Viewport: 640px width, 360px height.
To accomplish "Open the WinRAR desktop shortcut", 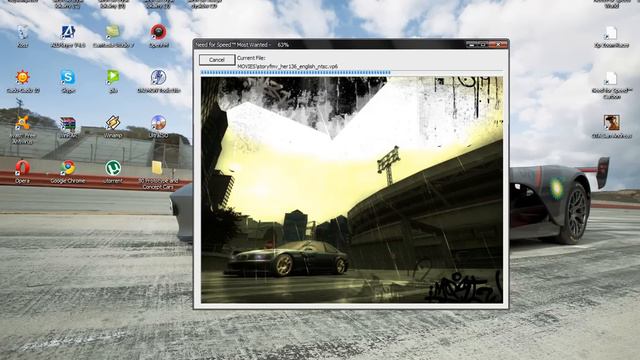I will pyautogui.click(x=68, y=126).
